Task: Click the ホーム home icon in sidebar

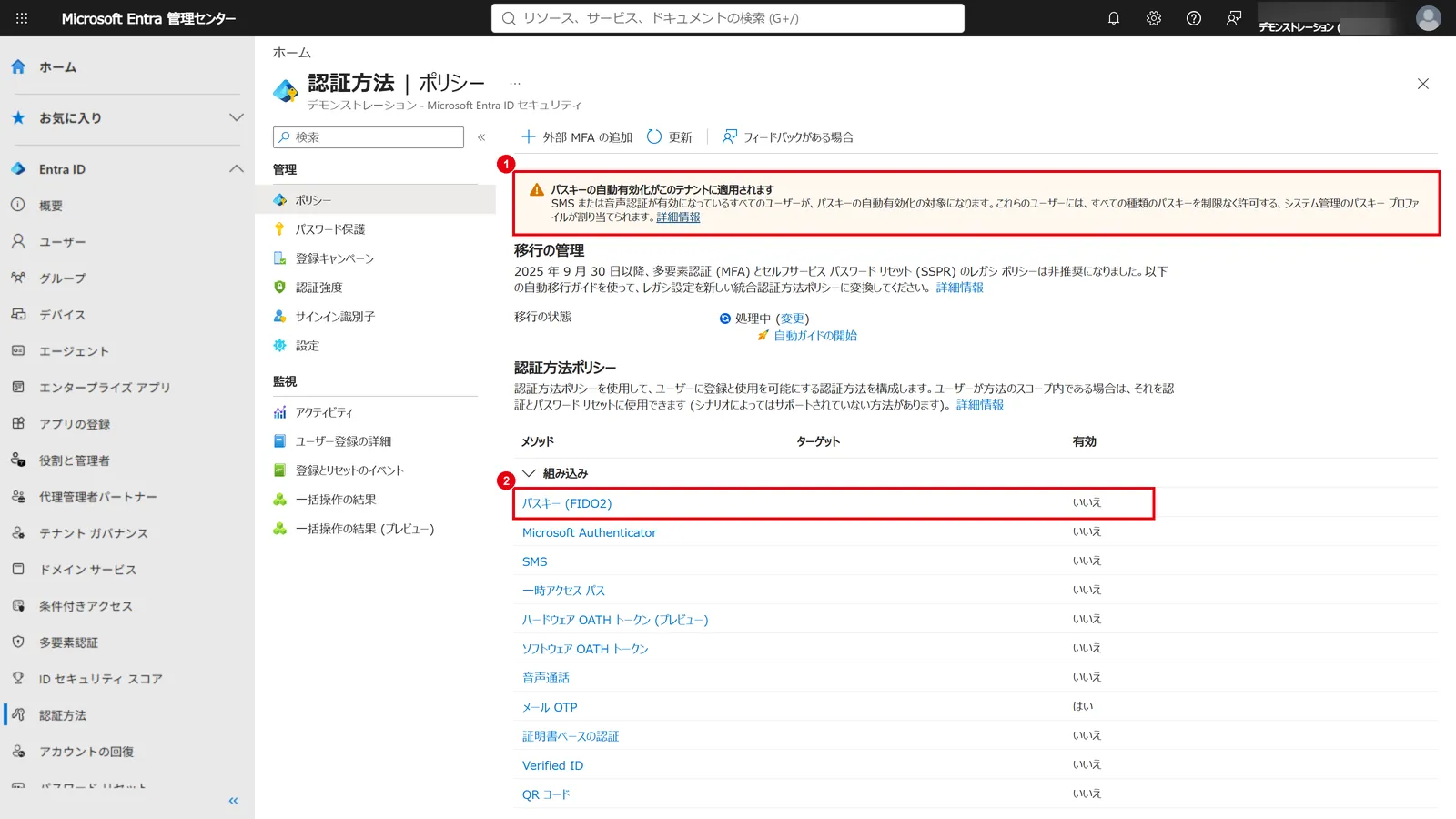Action: (x=18, y=66)
